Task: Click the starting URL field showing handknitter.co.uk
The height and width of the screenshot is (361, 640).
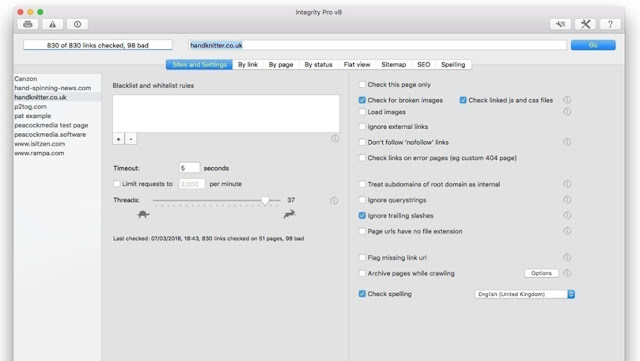Action: tap(377, 45)
